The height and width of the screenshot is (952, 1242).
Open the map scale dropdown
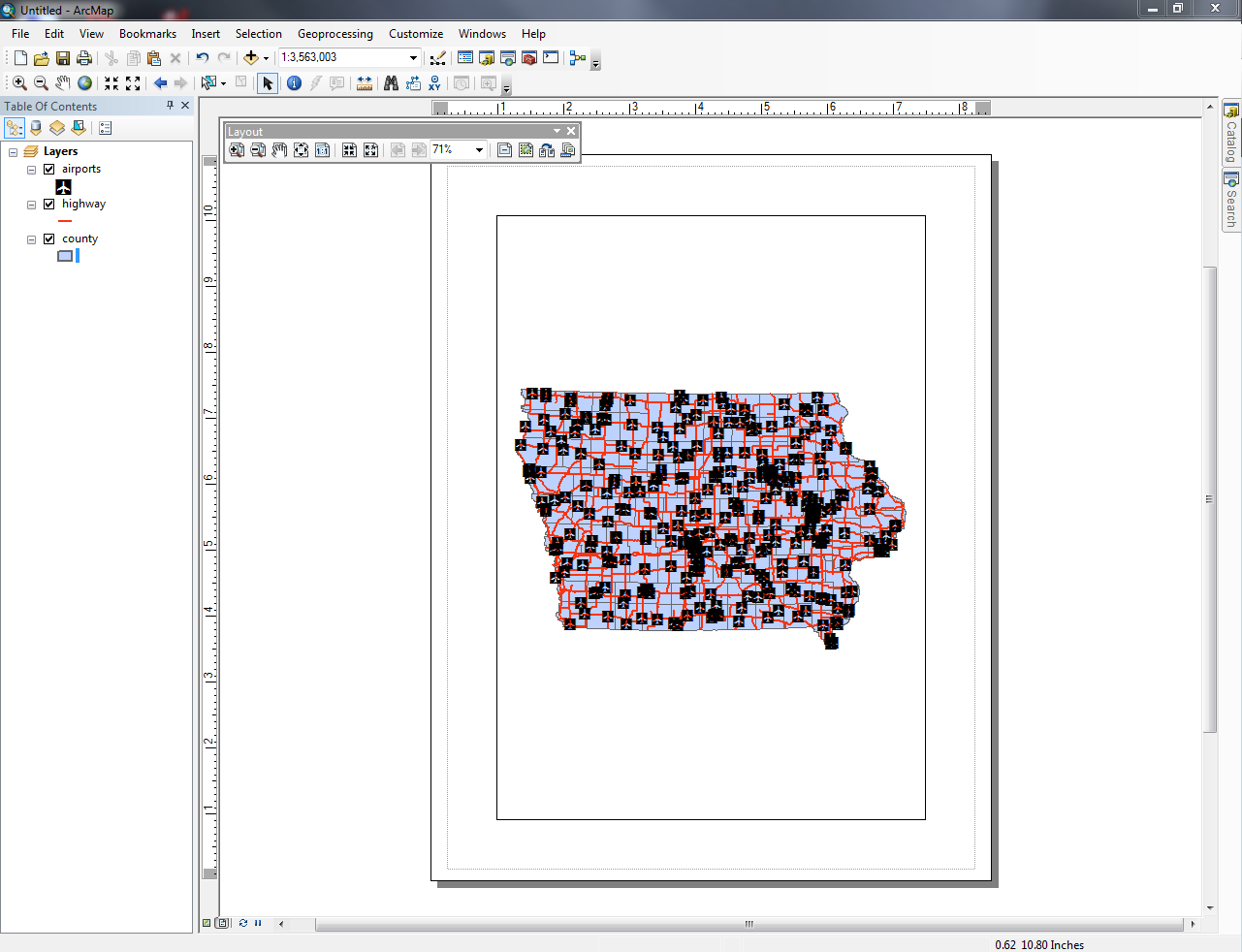413,57
